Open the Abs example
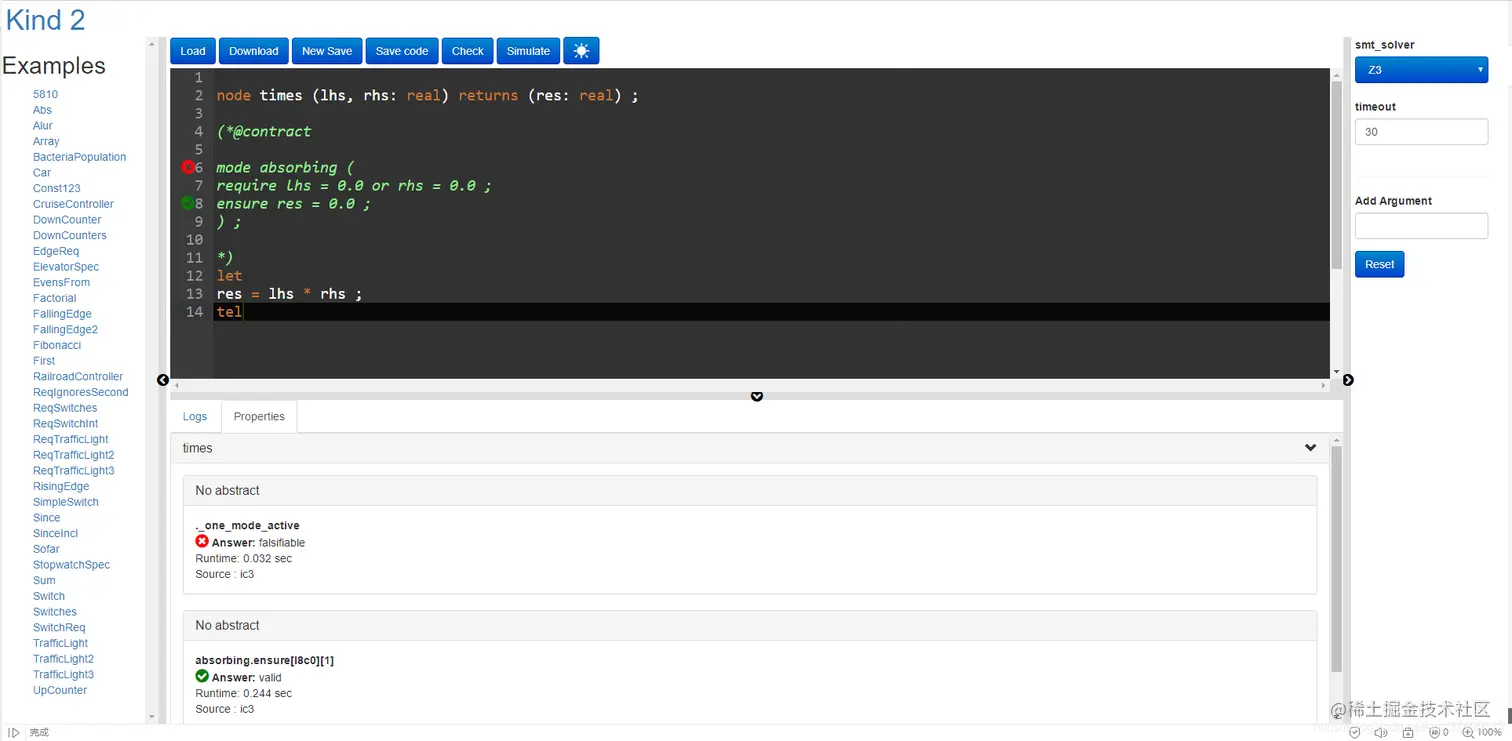The width and height of the screenshot is (1512, 741). 42,110
